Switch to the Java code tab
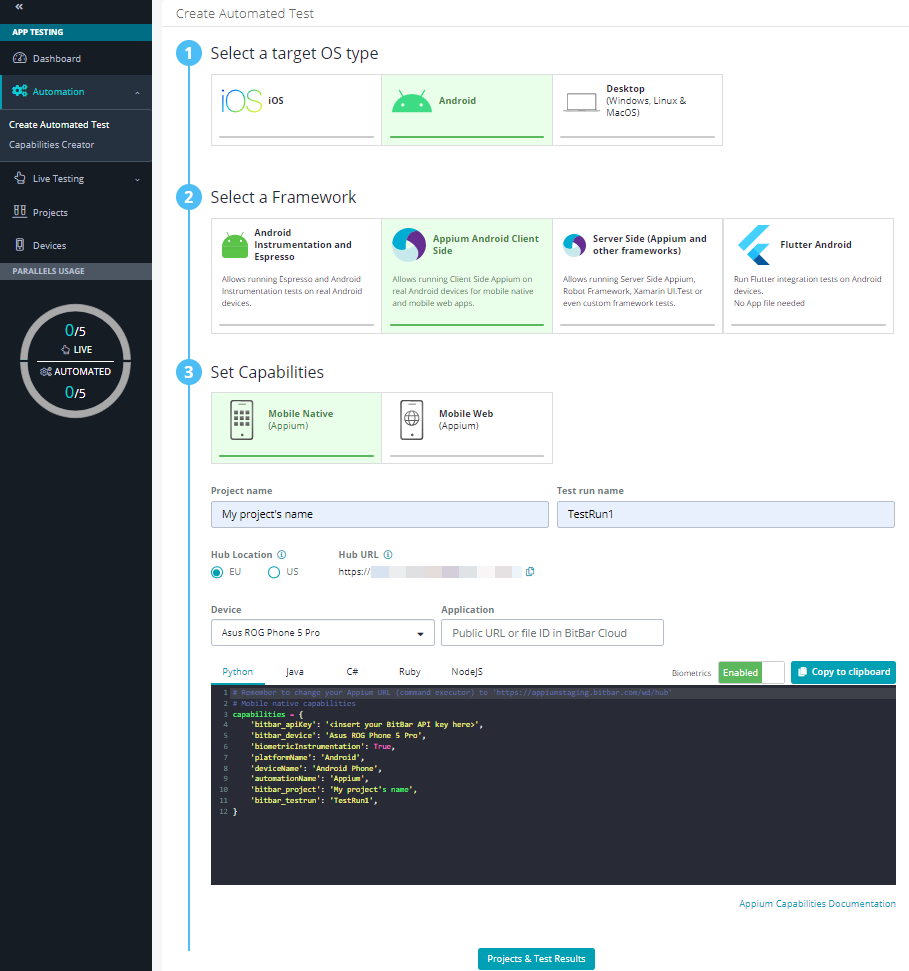This screenshot has height=971, width=909. [x=294, y=672]
